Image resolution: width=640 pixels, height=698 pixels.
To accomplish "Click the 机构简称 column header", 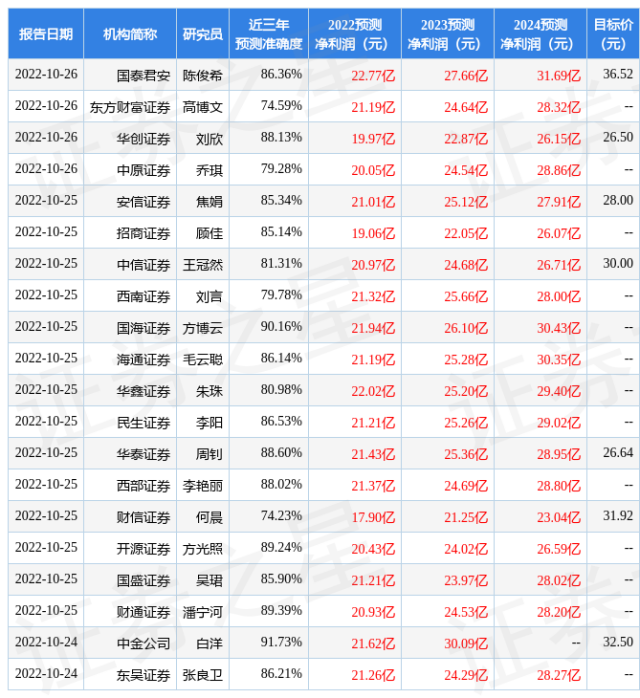I will (x=130, y=34).
